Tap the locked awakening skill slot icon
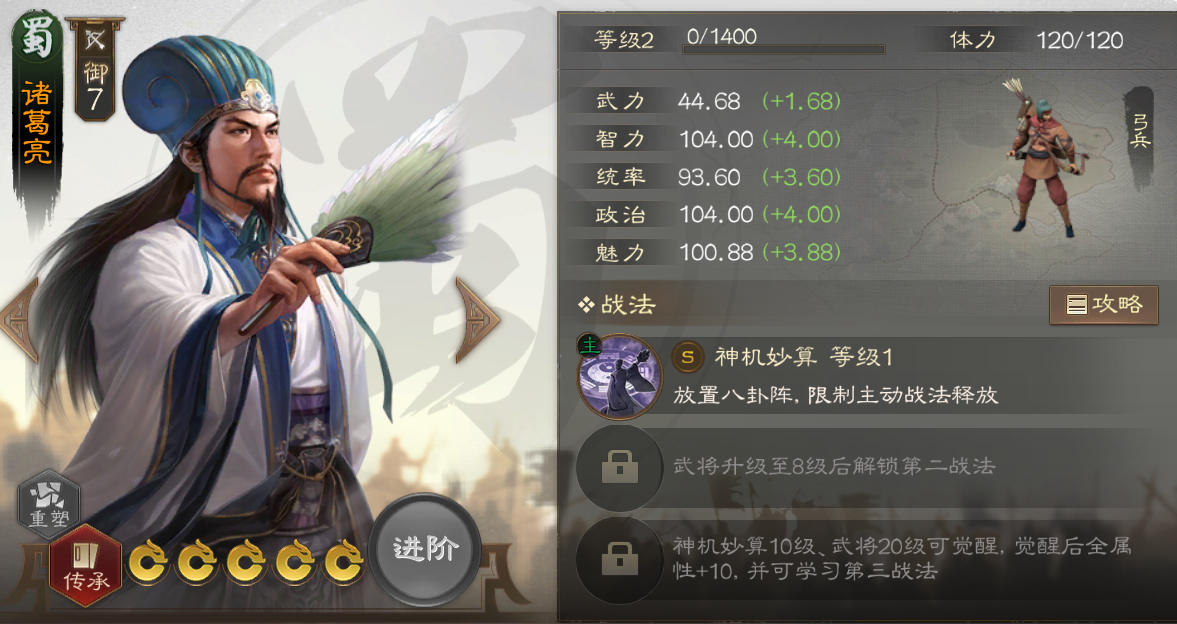 (620, 559)
